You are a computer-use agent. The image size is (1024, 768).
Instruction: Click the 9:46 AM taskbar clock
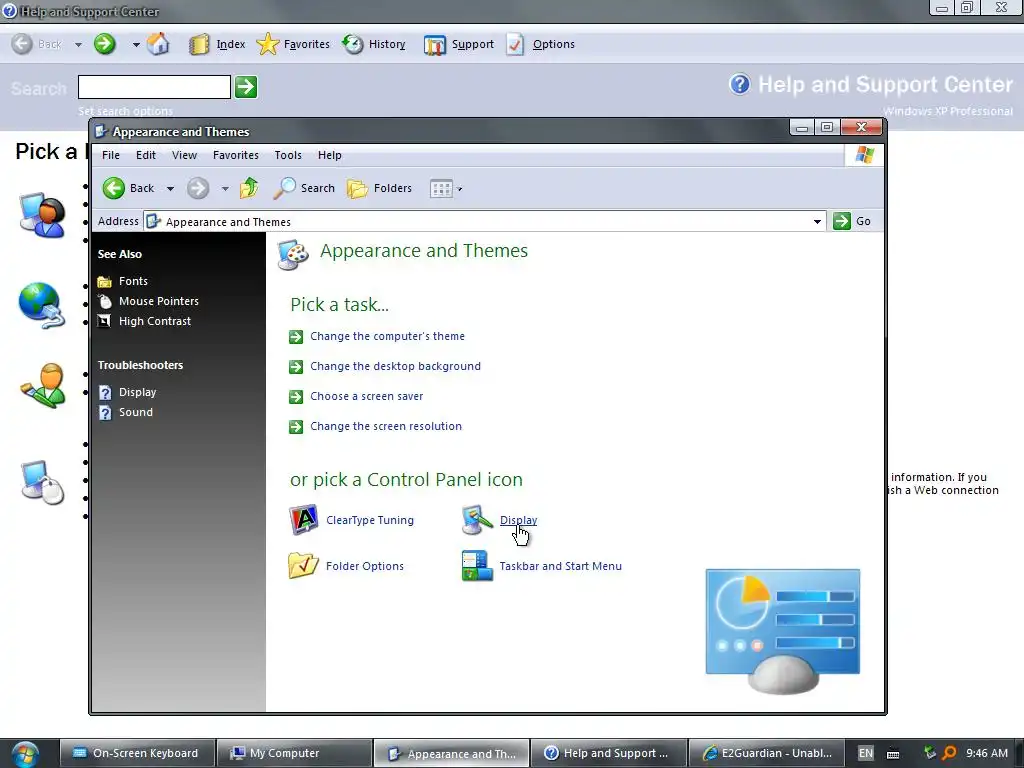(x=987, y=753)
